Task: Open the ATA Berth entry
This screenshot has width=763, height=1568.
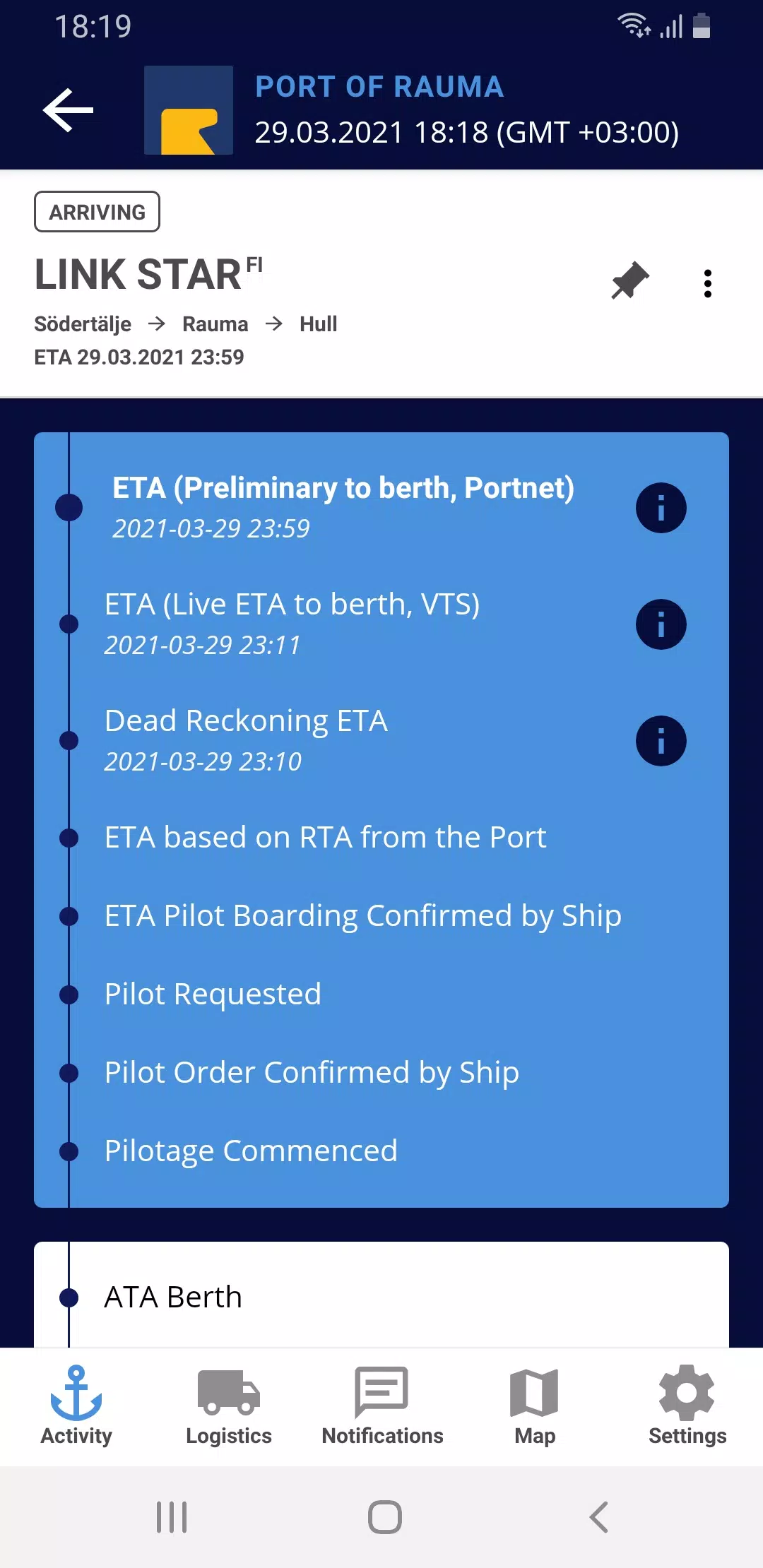Action: [x=173, y=1297]
